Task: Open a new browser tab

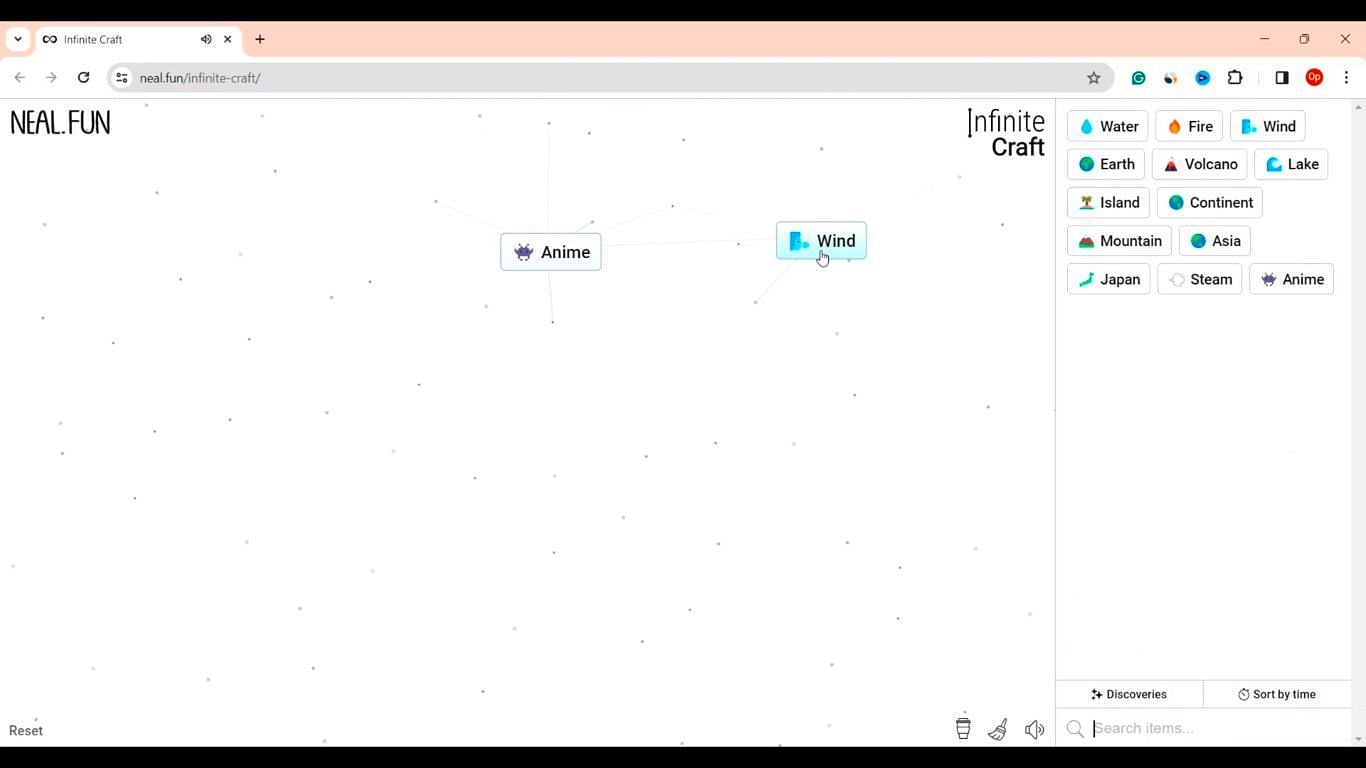Action: pyautogui.click(x=260, y=39)
